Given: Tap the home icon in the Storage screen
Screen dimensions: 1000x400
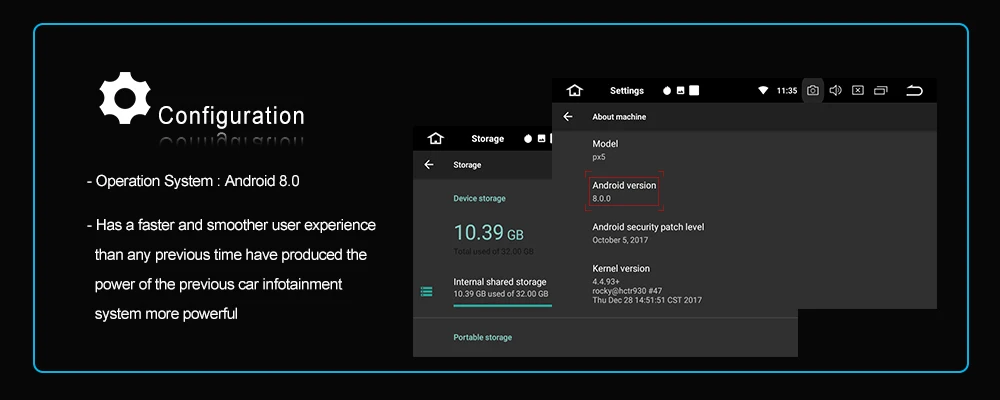Looking at the screenshot, I should click(436, 138).
